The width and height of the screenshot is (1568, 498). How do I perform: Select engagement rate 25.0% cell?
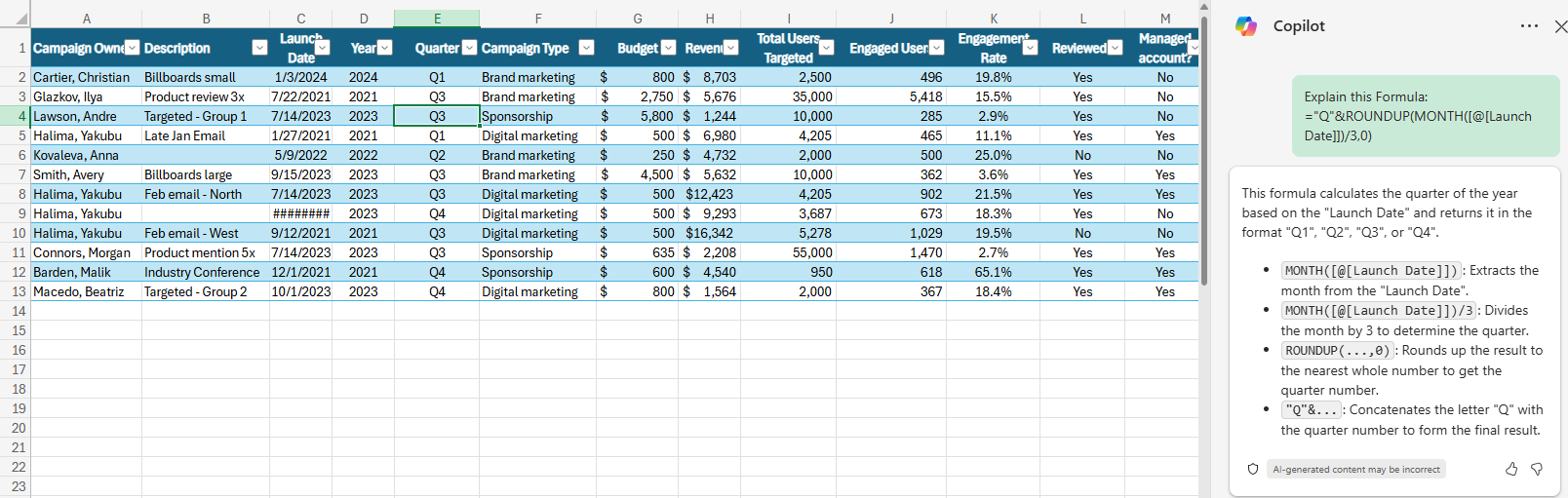[x=994, y=155]
